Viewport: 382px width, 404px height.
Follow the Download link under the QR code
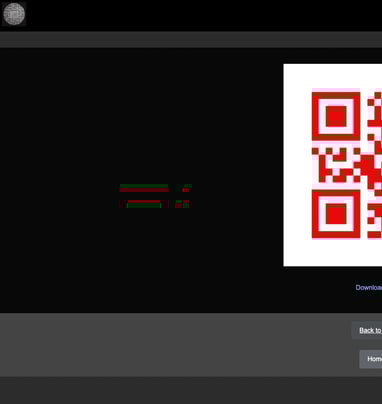[369, 287]
